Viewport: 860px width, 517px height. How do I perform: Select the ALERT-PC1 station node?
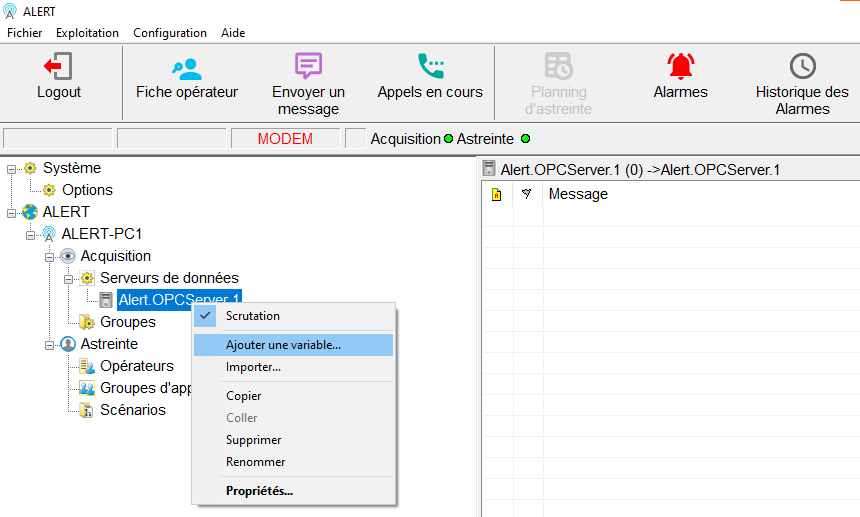pyautogui.click(x=101, y=234)
